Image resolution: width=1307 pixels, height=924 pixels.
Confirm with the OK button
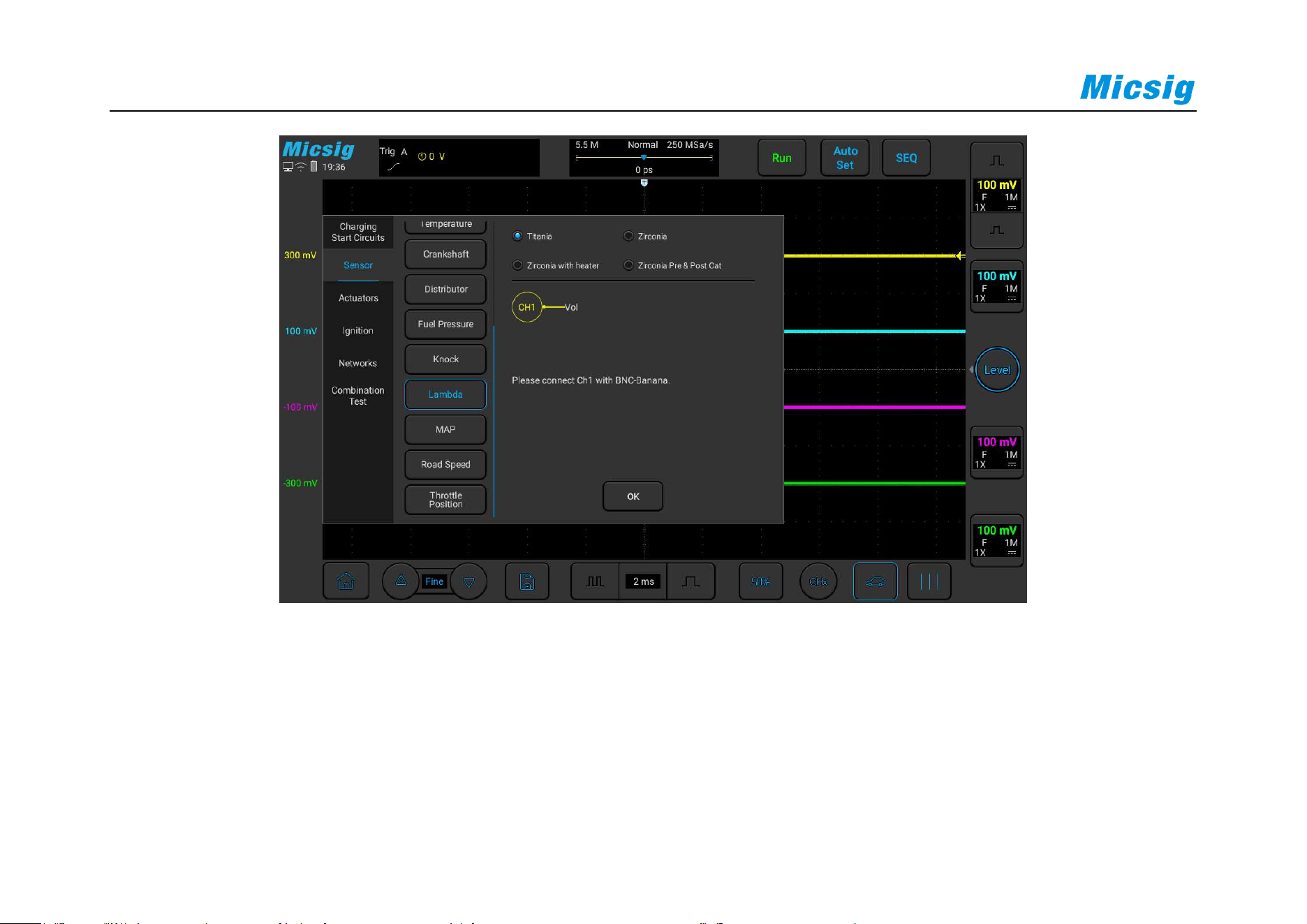(x=633, y=496)
